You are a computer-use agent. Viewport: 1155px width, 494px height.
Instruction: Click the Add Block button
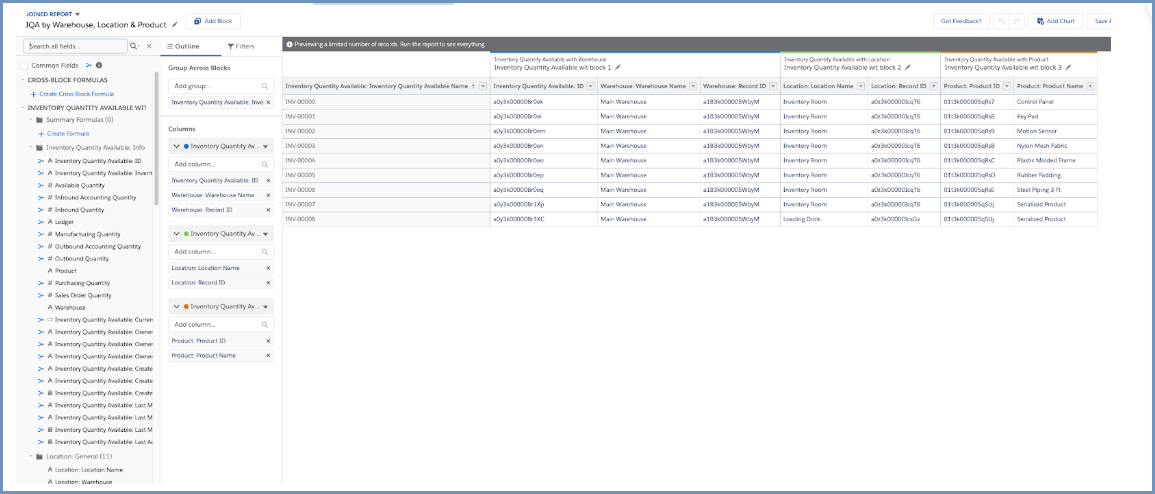pyautogui.click(x=213, y=21)
